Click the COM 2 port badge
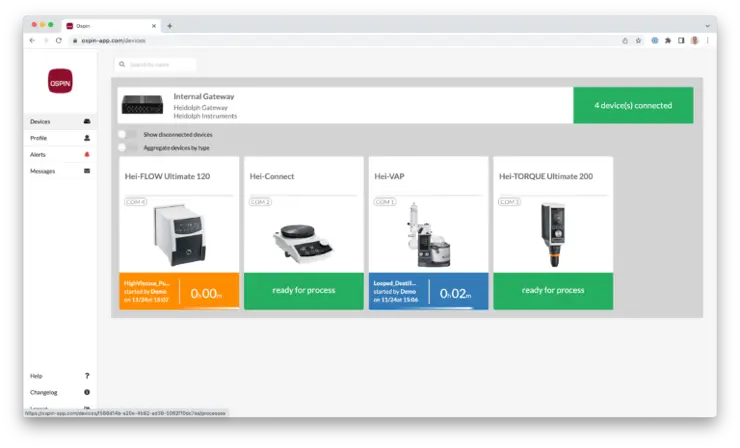Viewport: 740px width, 448px height. 260,202
